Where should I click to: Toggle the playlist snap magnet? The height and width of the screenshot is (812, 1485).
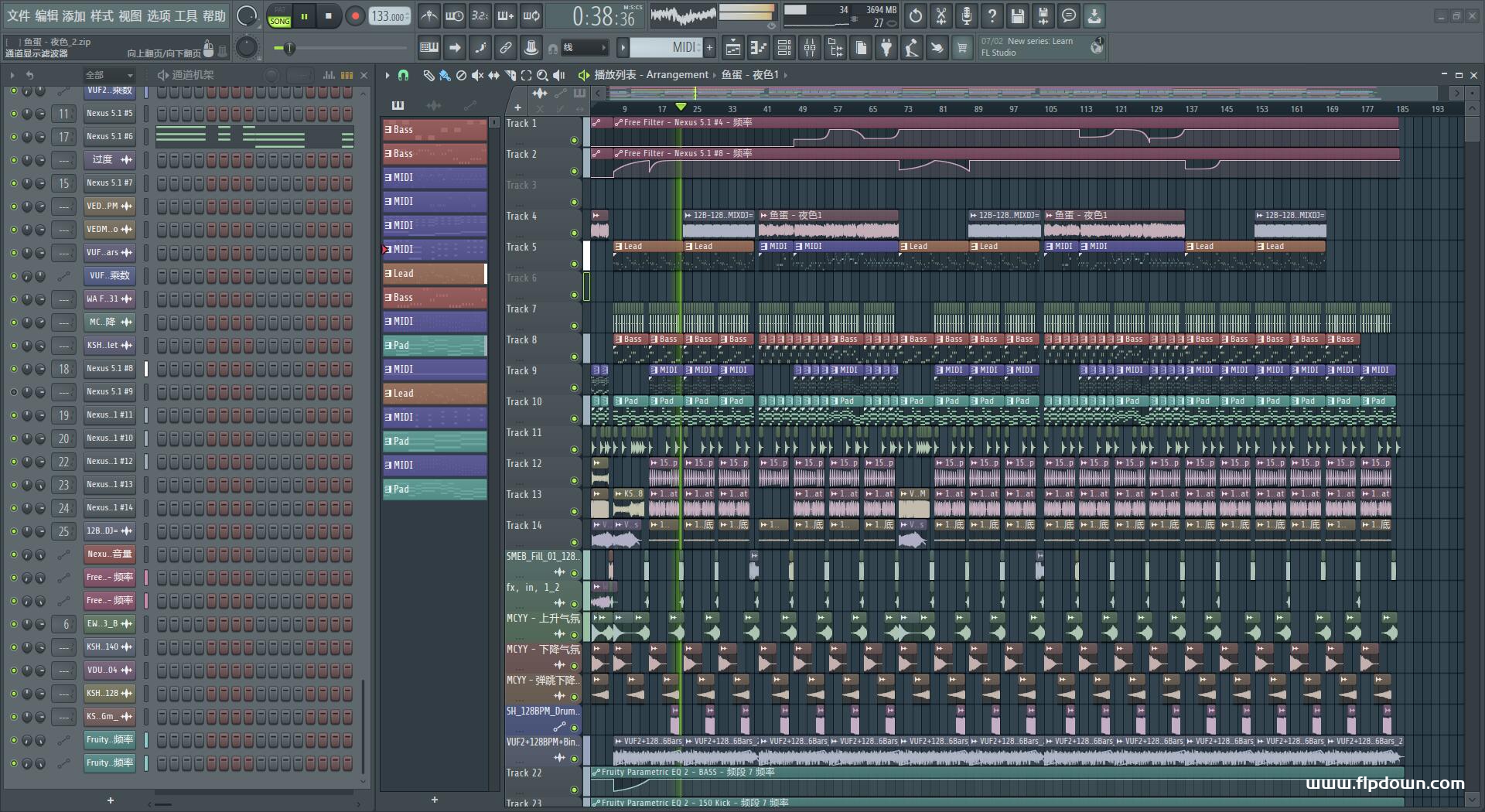[403, 75]
